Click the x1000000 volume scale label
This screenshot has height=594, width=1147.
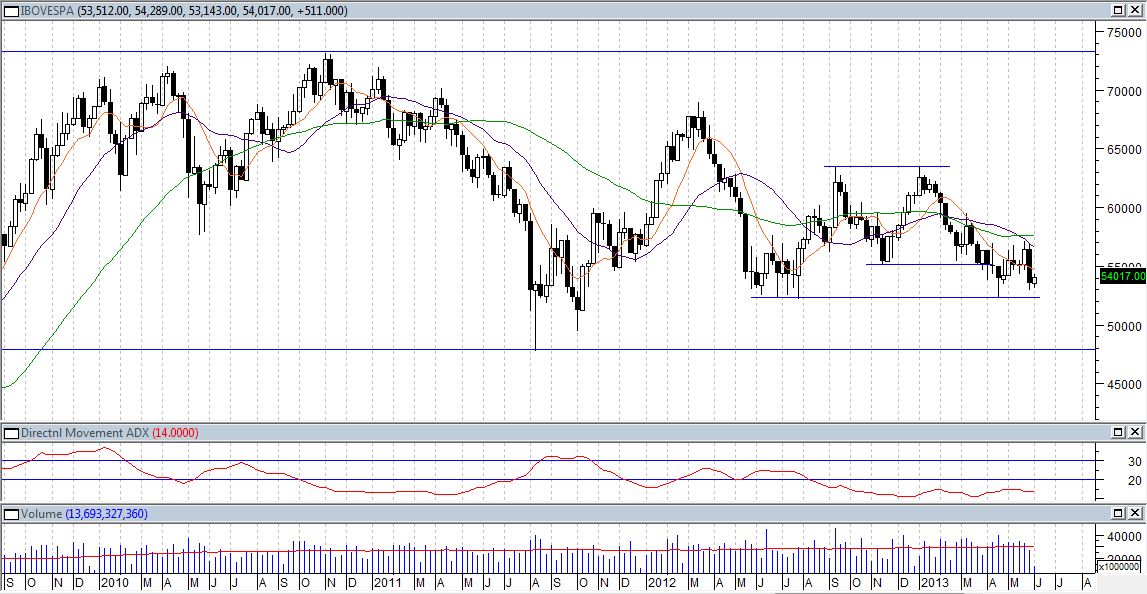click(x=1121, y=567)
